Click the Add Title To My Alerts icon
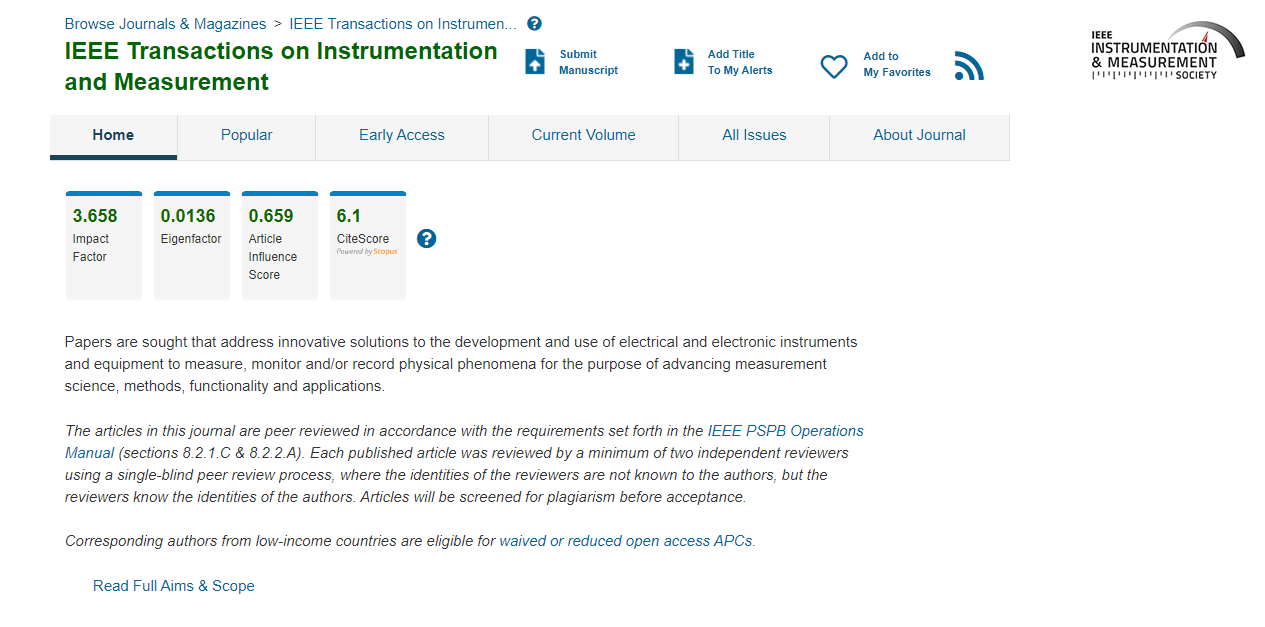This screenshot has width=1265, height=627. tap(684, 62)
